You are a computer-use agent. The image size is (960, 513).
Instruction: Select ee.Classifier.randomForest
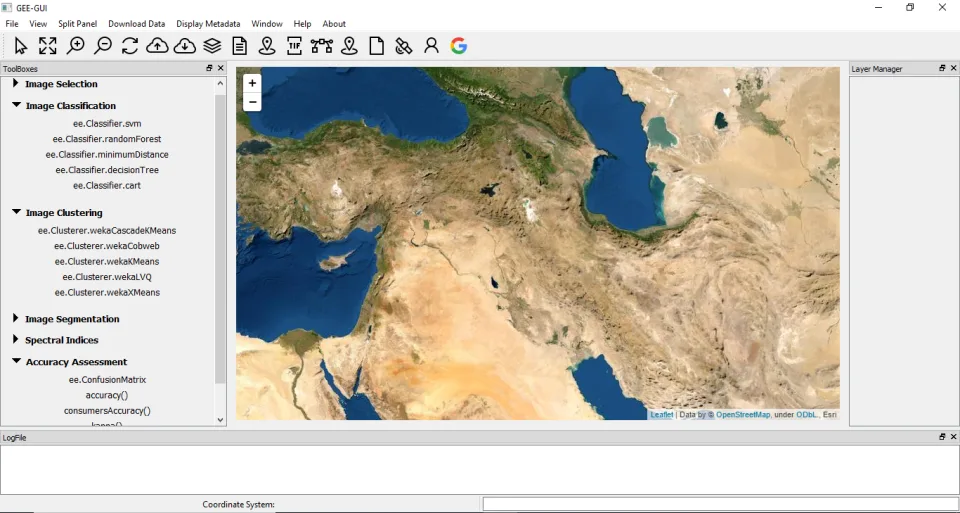(x=107, y=139)
